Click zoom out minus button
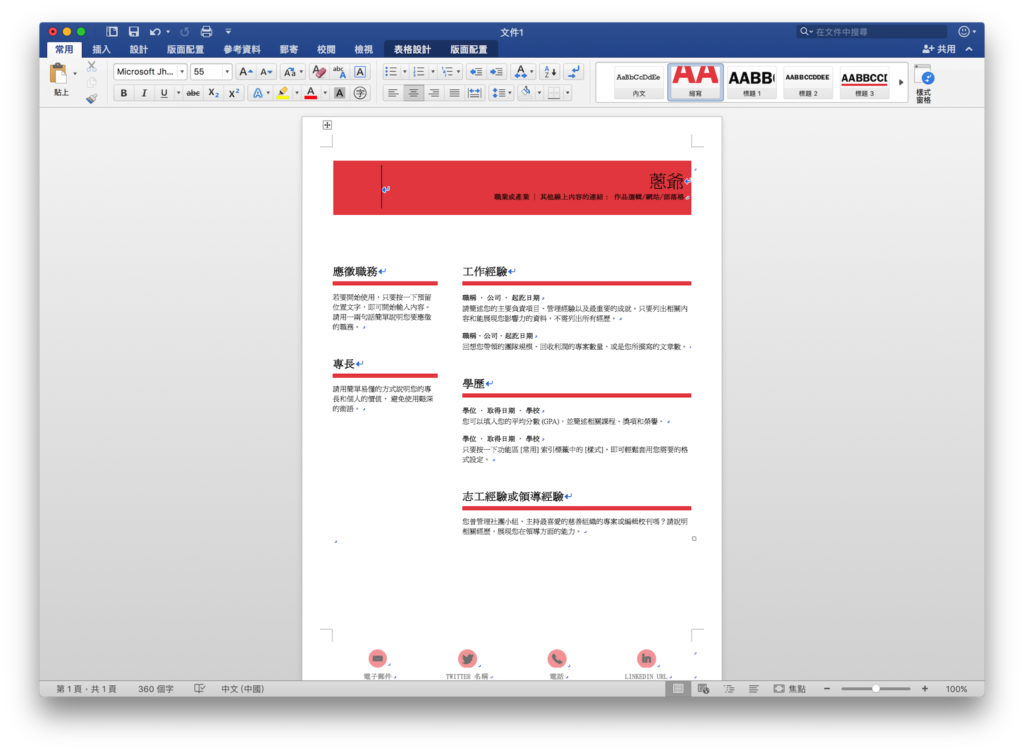 click(x=827, y=689)
